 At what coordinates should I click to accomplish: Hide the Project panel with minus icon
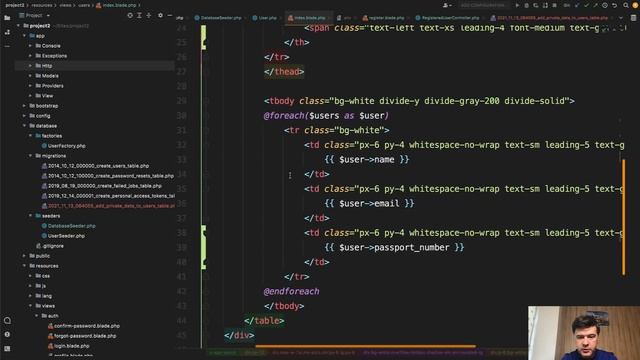(x=170, y=16)
